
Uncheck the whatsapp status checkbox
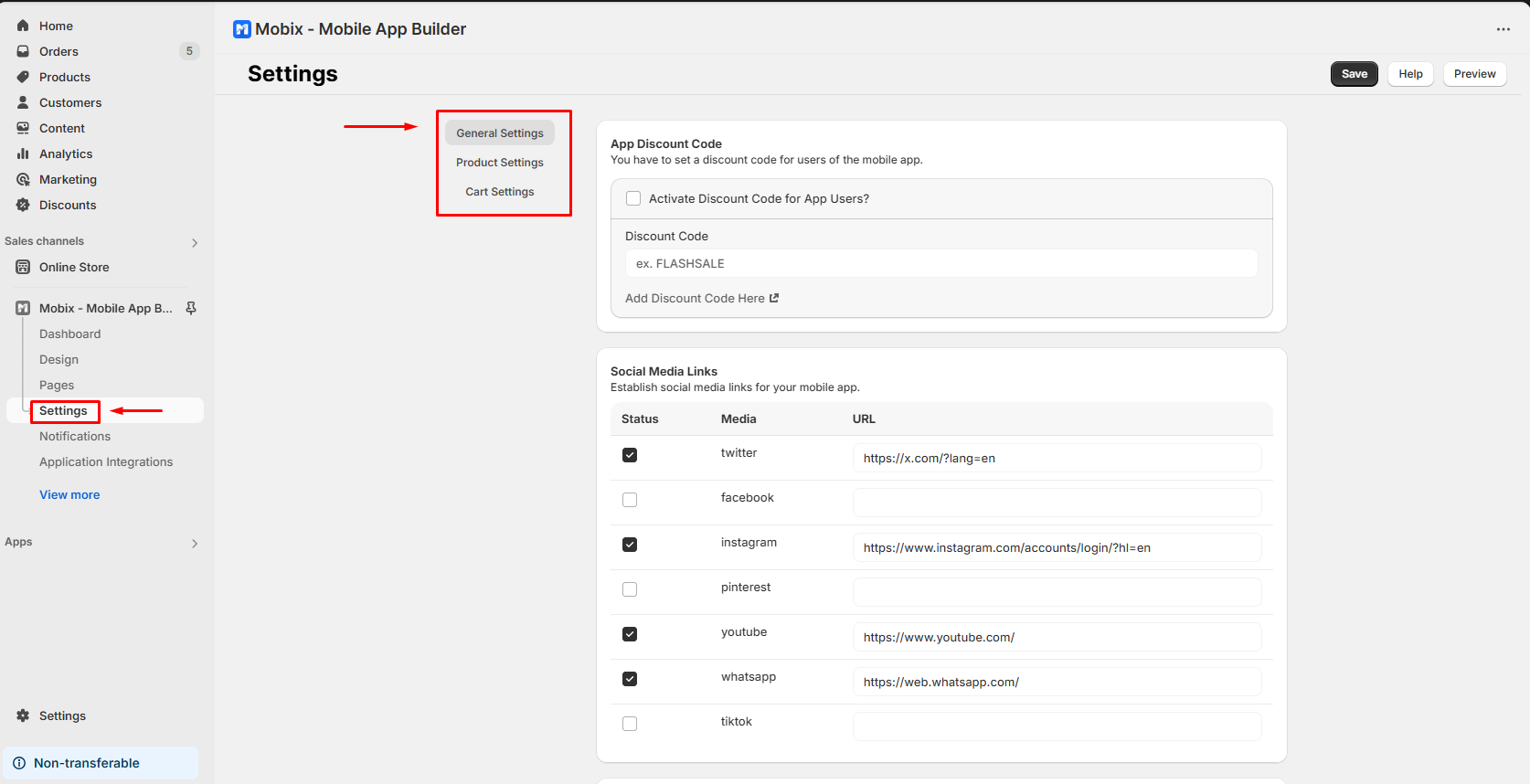pos(630,679)
